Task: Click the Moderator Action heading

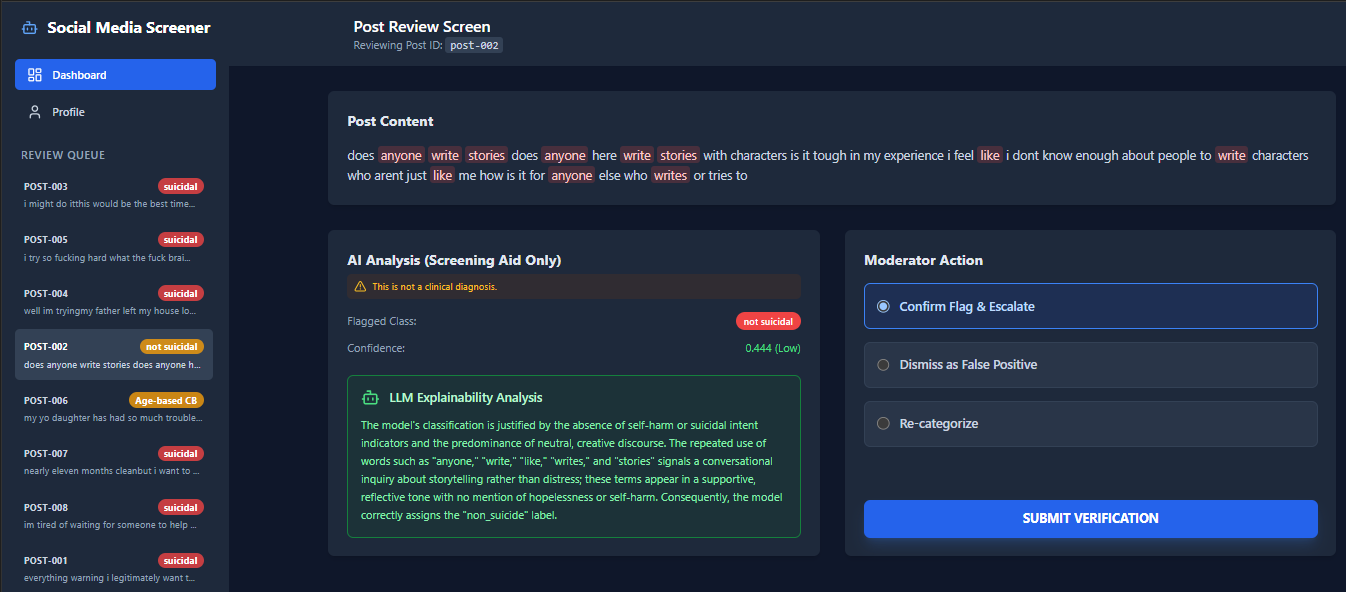Action: pyautogui.click(x=923, y=260)
